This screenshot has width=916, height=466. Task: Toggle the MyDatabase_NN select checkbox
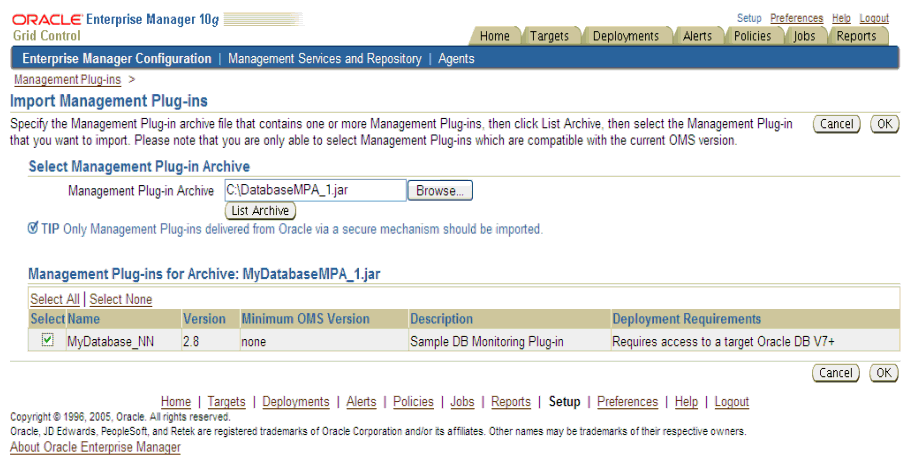46,341
